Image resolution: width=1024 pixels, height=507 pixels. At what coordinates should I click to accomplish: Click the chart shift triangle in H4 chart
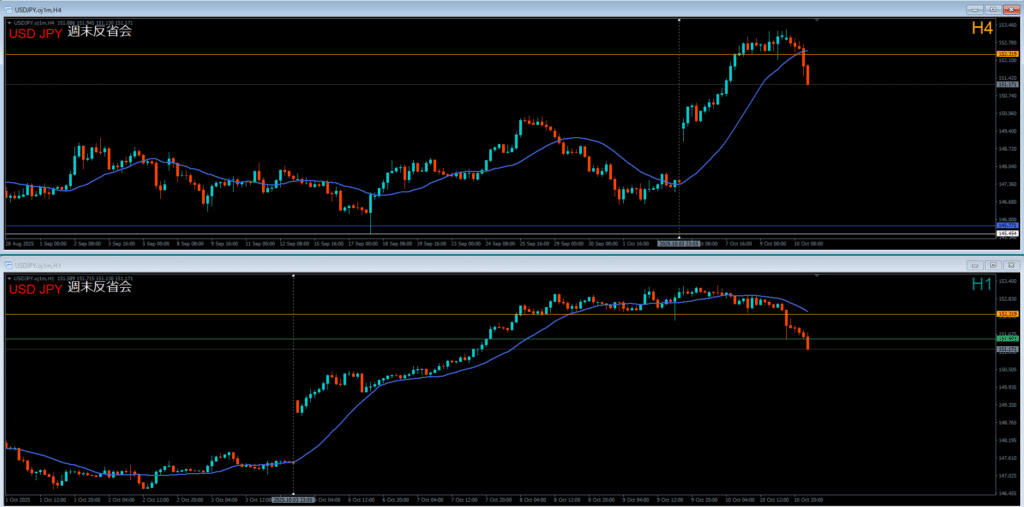coord(818,20)
